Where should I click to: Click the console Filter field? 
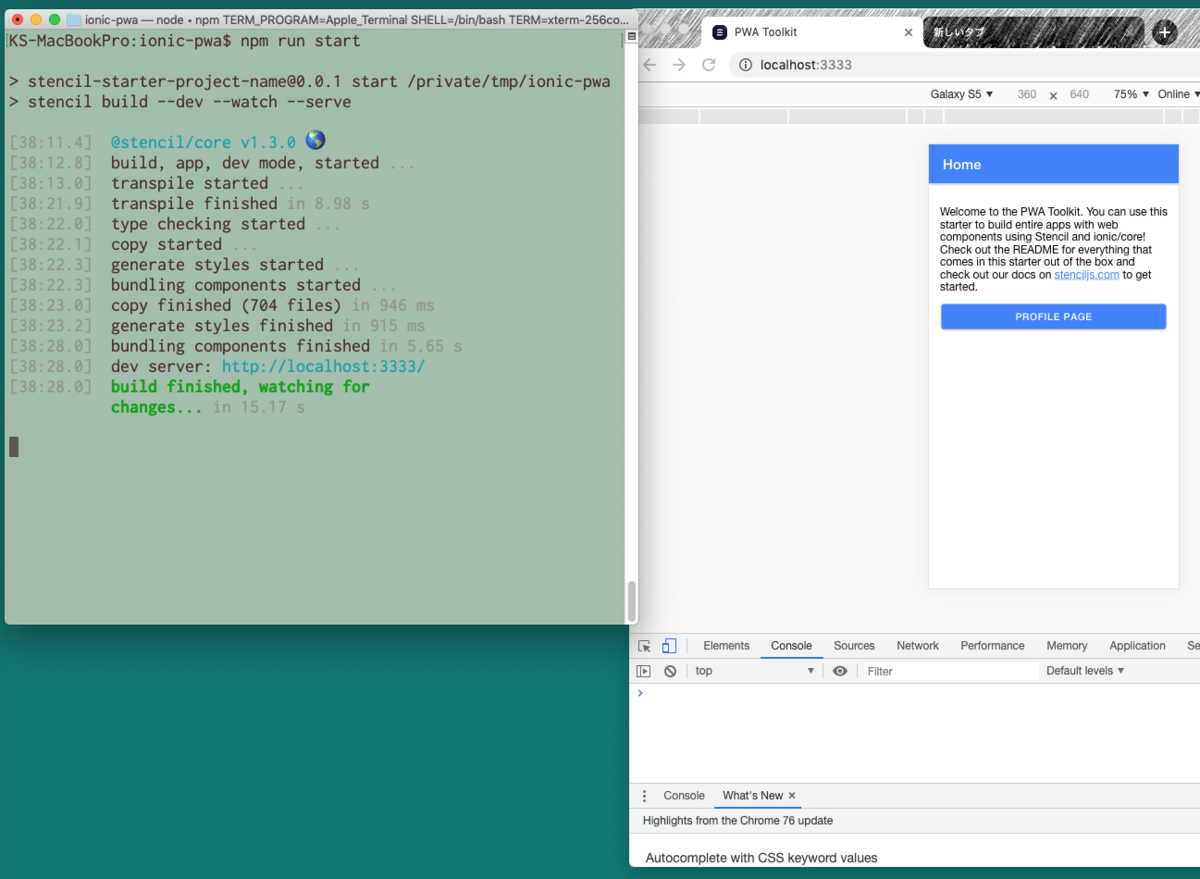(x=950, y=671)
